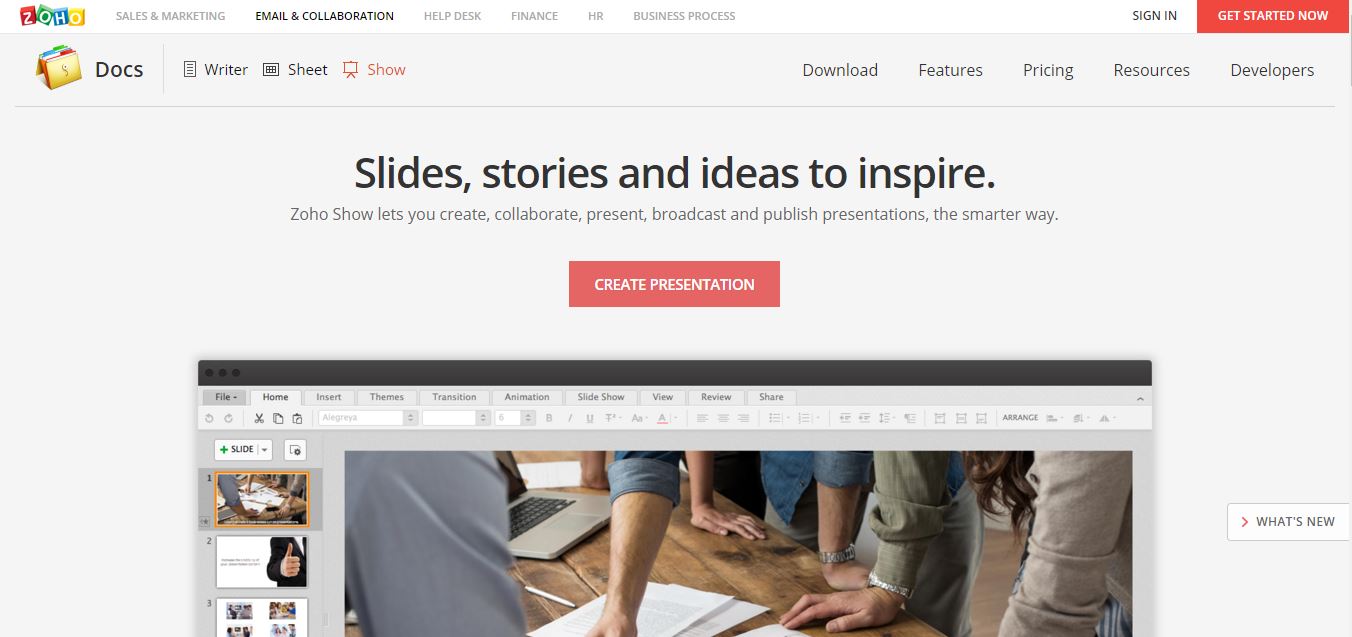Switch to the View tab

(663, 397)
